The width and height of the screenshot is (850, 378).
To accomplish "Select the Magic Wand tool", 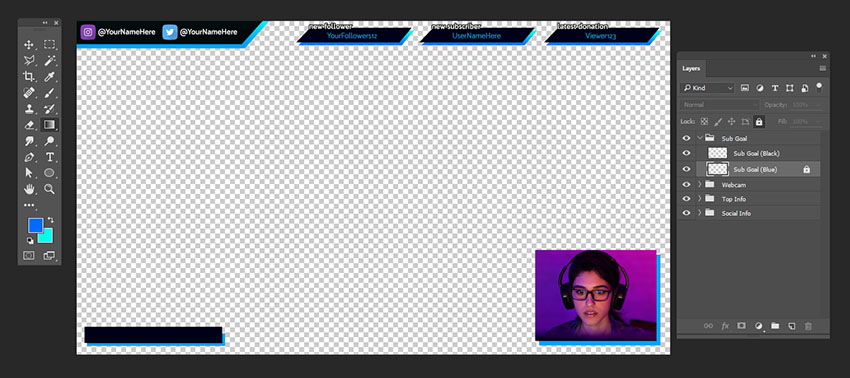I will (49, 61).
